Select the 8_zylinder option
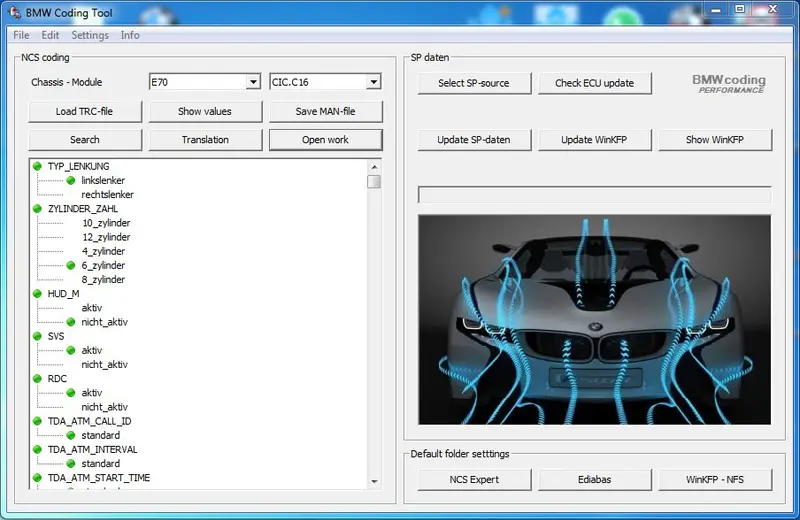This screenshot has width=800, height=520. coord(104,280)
